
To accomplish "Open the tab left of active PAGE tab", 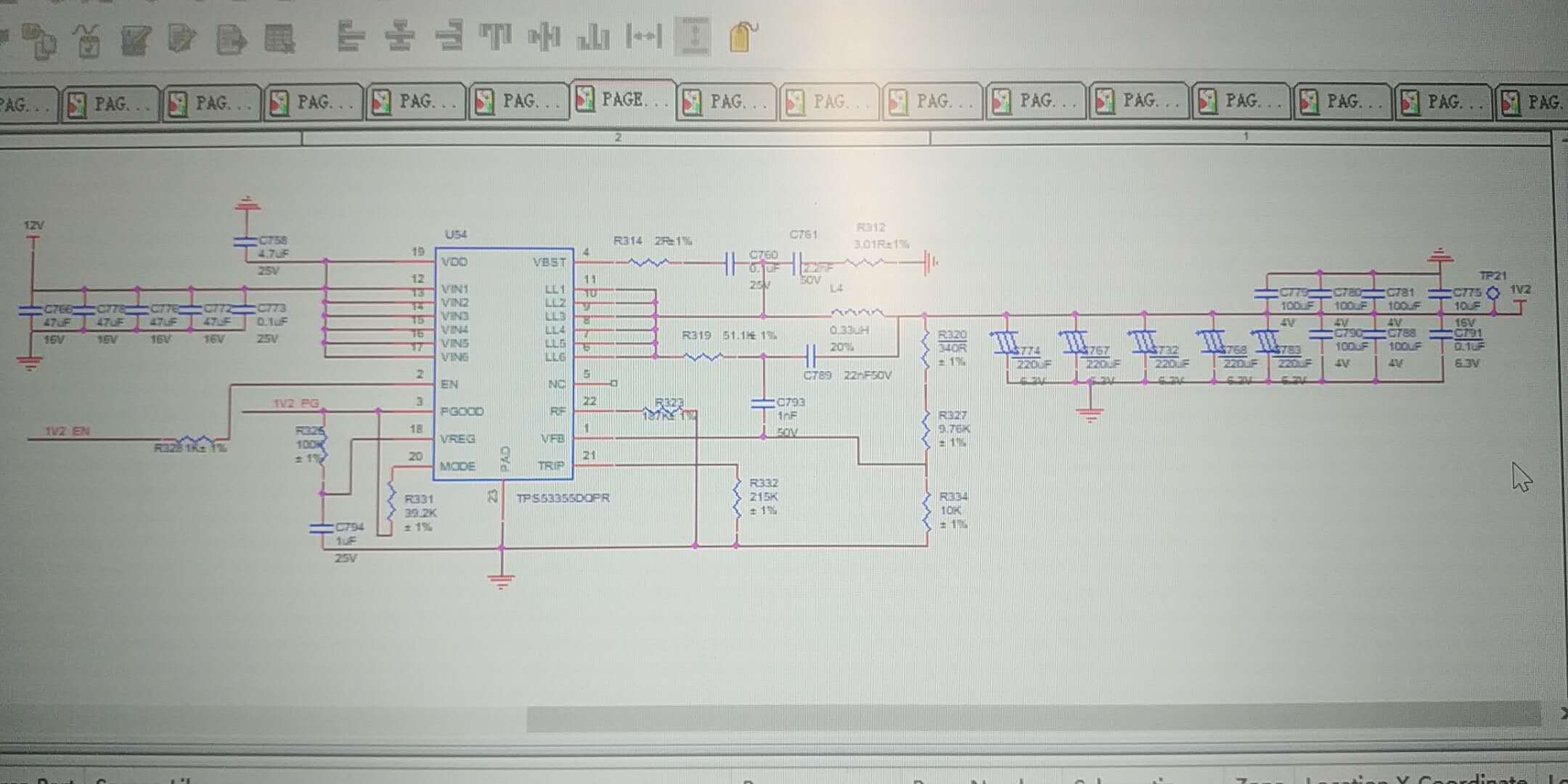I will (520, 102).
